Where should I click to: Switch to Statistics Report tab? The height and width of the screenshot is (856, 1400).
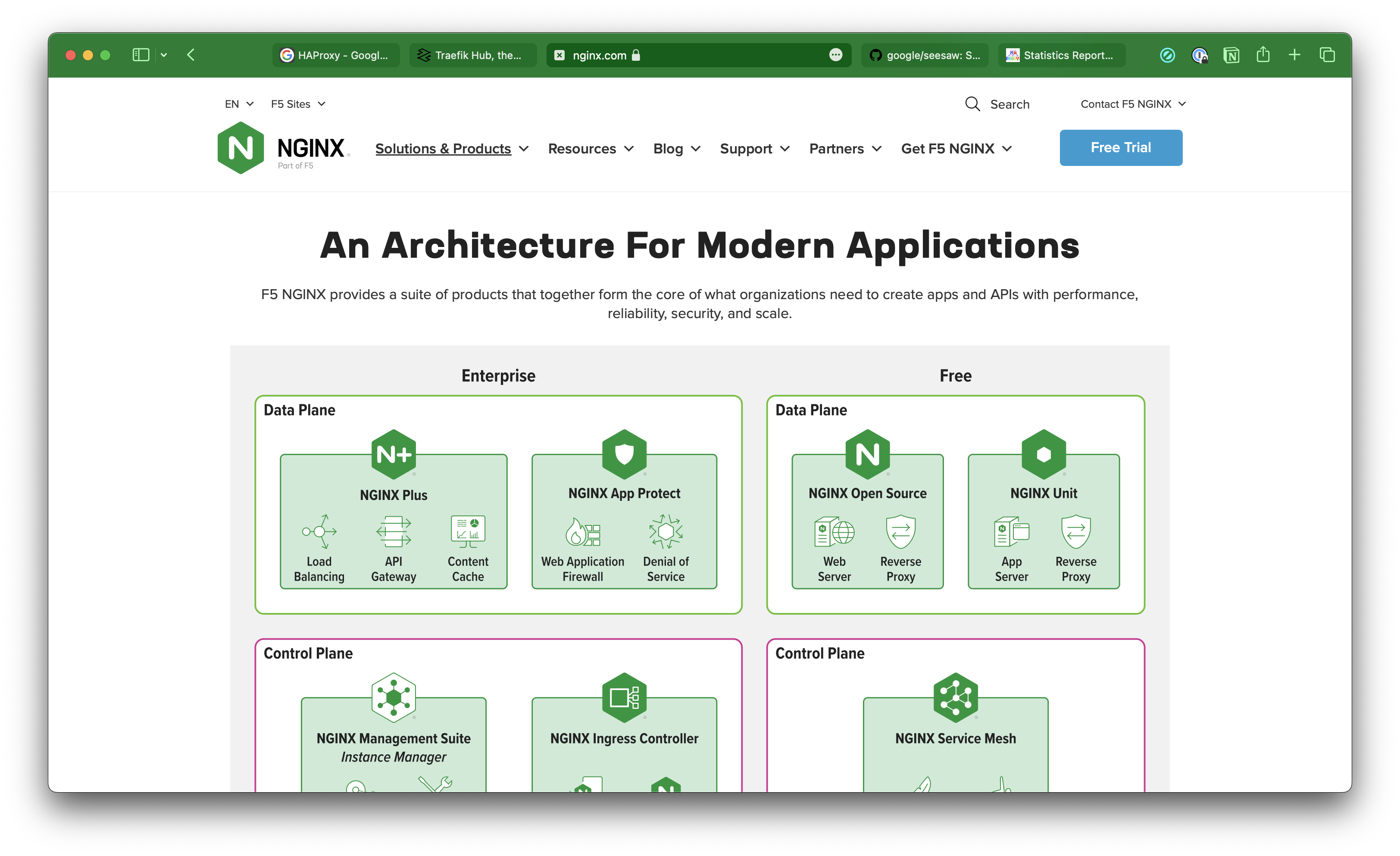pos(1061,55)
